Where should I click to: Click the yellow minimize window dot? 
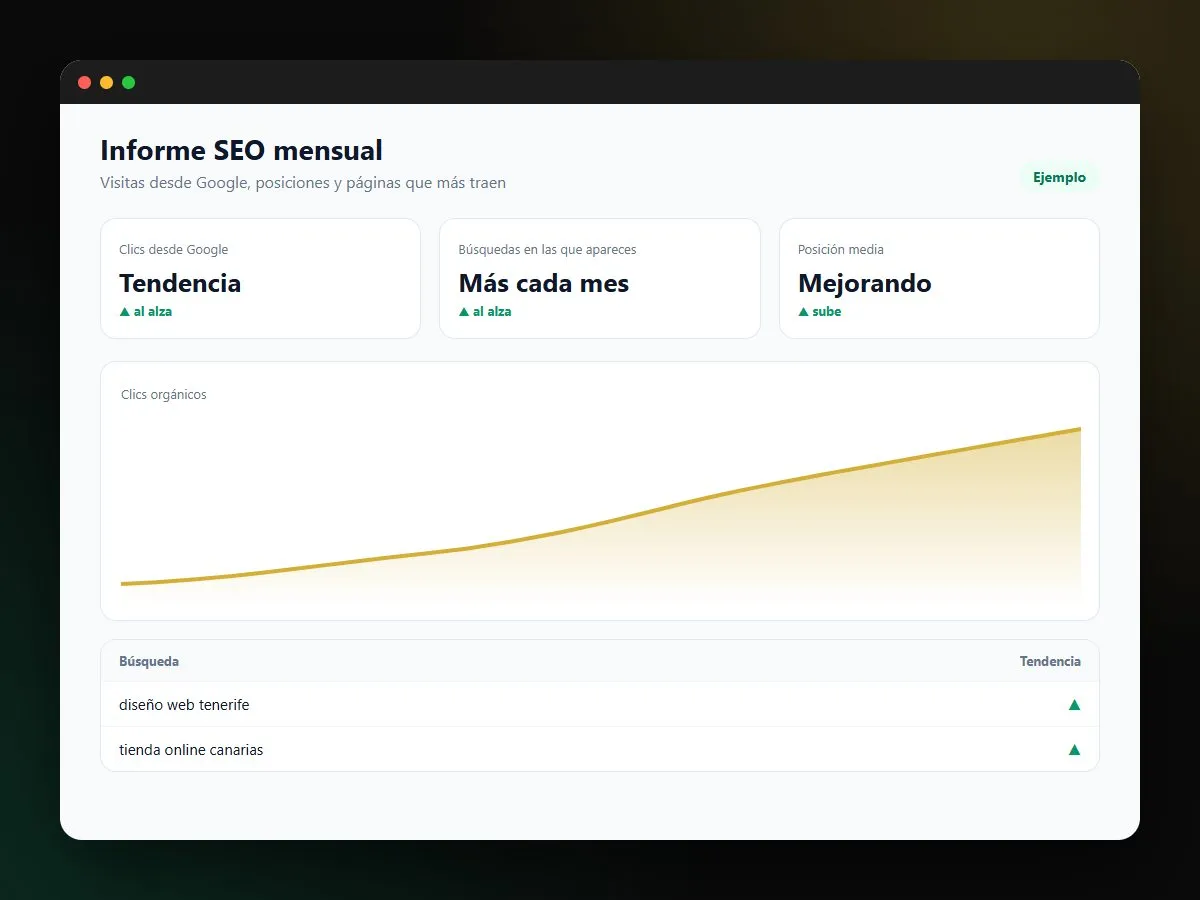pos(106,82)
